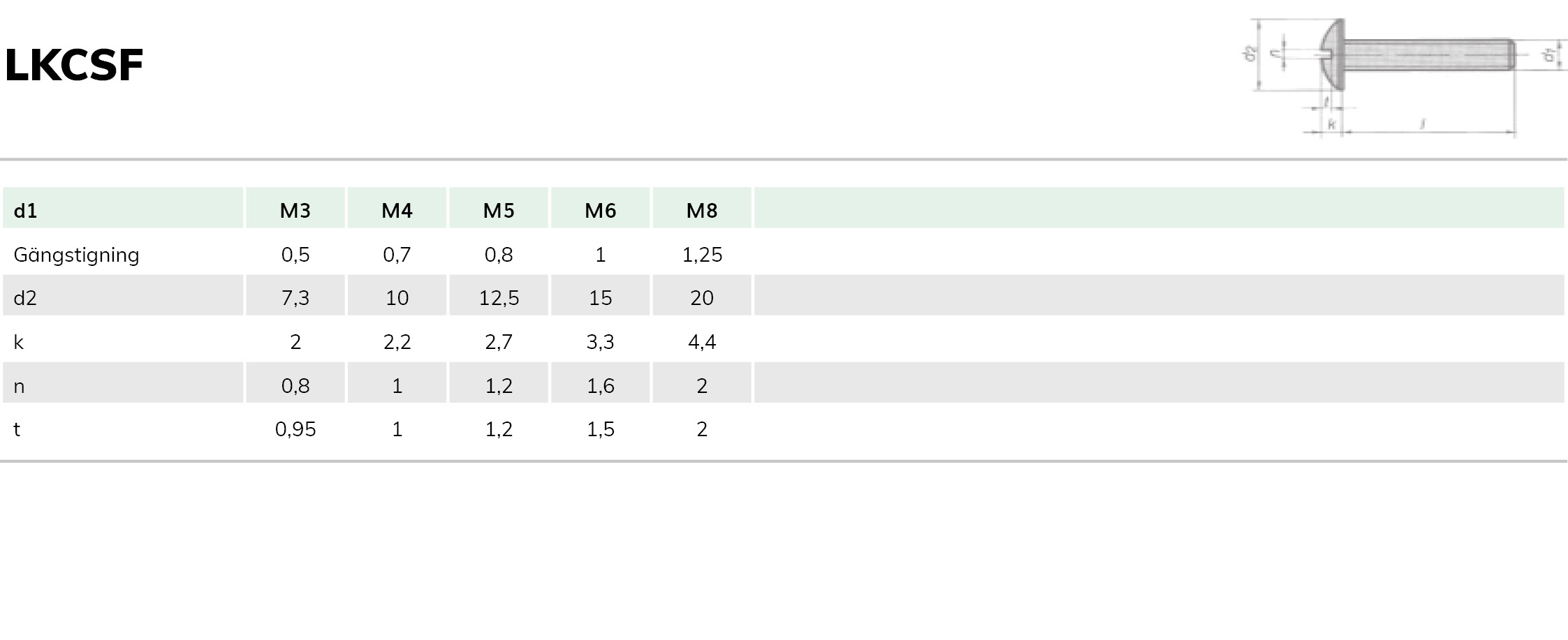Image resolution: width=1568 pixels, height=640 pixels.
Task: Click the 1,5 value in t row
Action: pyautogui.click(x=601, y=429)
